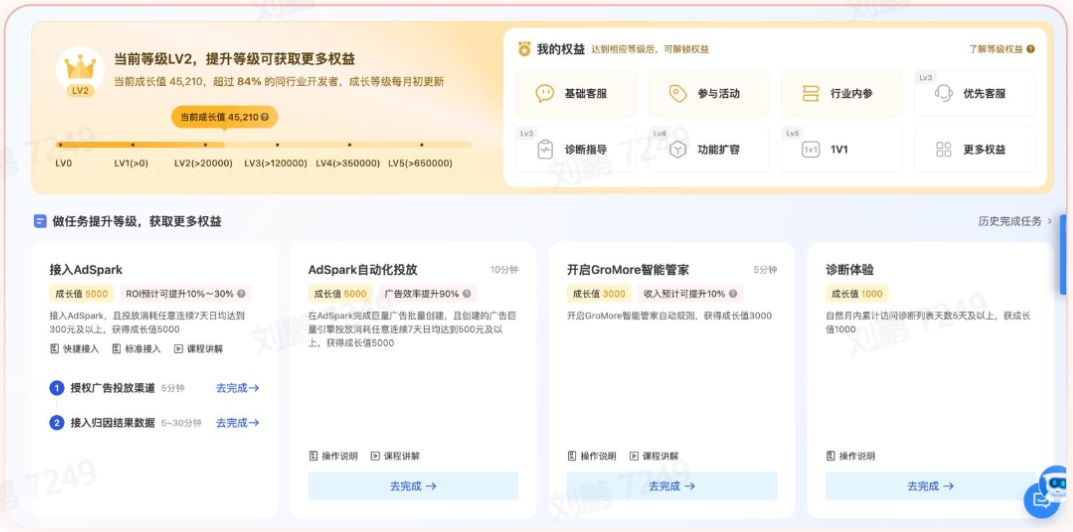Screen dimensions: 1073x532
Task: Click 成长值 3000 tag in GroMore card
Action: pos(599,294)
